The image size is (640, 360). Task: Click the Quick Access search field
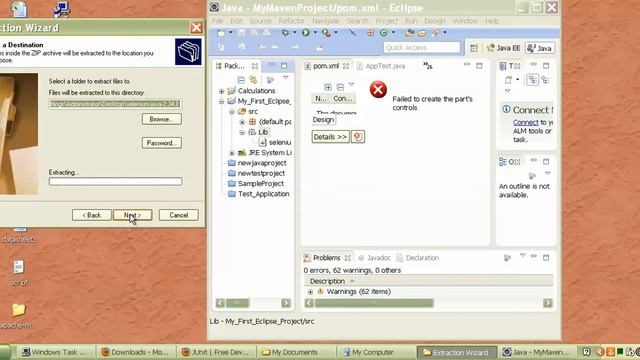[x=422, y=48]
